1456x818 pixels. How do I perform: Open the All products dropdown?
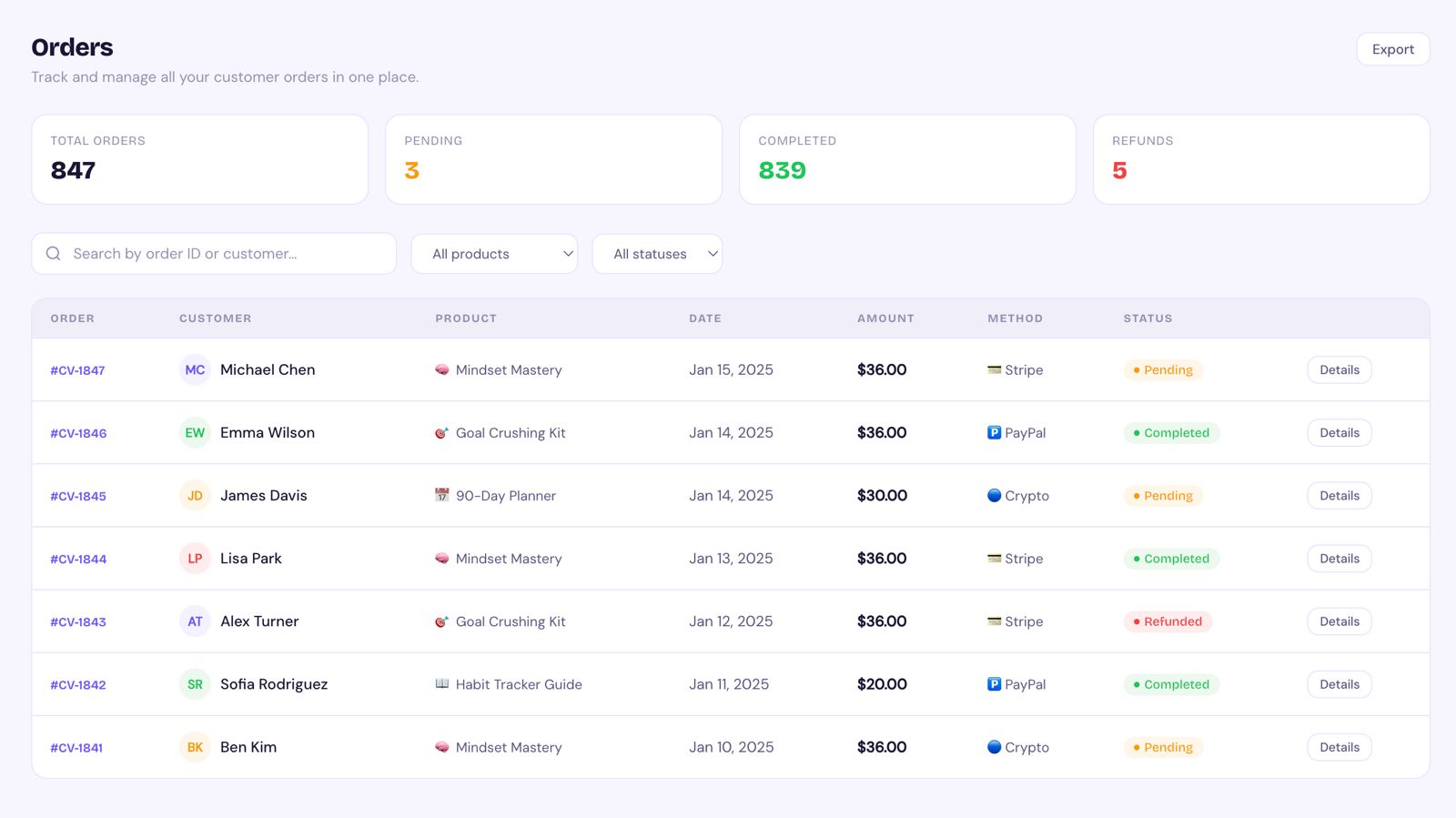click(494, 254)
